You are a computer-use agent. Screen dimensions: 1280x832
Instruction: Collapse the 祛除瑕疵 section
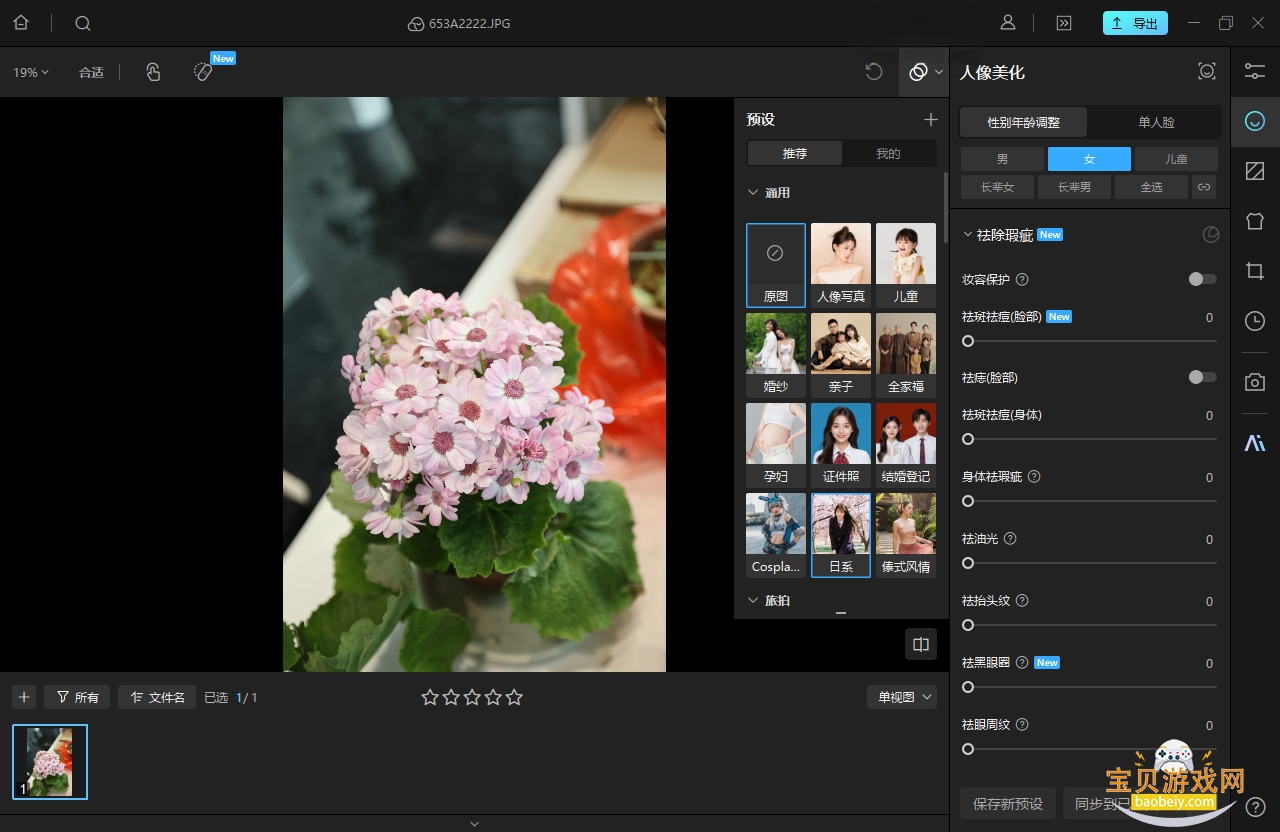(x=967, y=235)
